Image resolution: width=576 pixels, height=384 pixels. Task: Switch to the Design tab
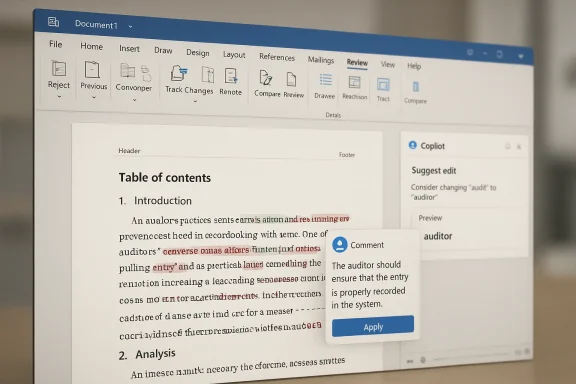point(198,53)
